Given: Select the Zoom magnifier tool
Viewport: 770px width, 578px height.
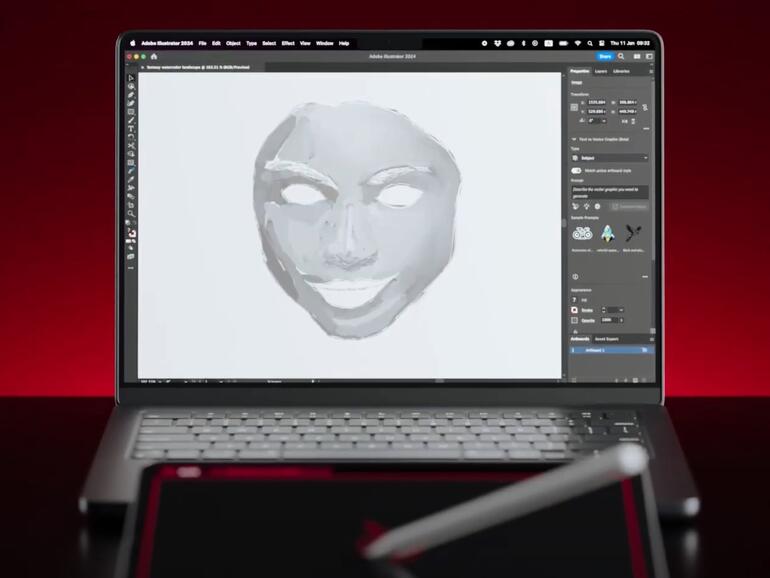Looking at the screenshot, I should tap(131, 213).
